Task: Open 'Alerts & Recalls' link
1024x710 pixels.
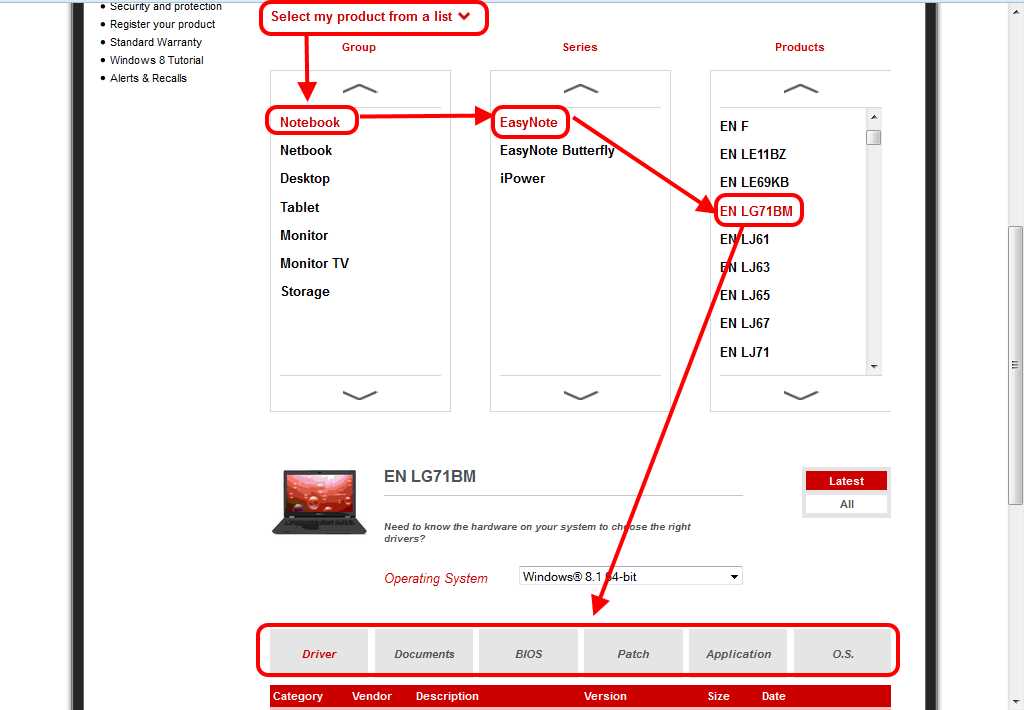Action: point(148,78)
